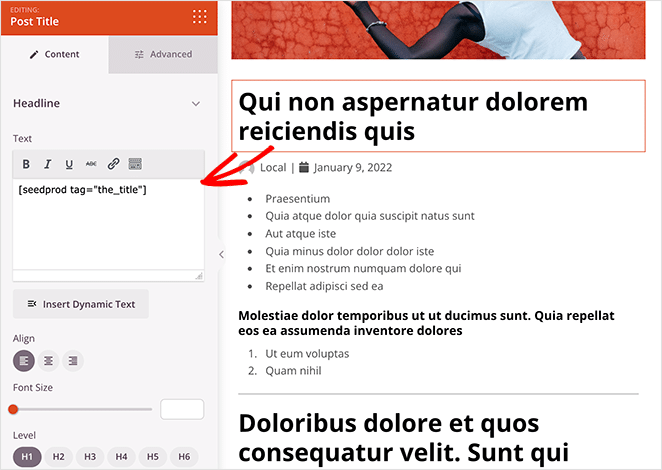Select align center option
The height and width of the screenshot is (470, 662).
pyautogui.click(x=48, y=361)
